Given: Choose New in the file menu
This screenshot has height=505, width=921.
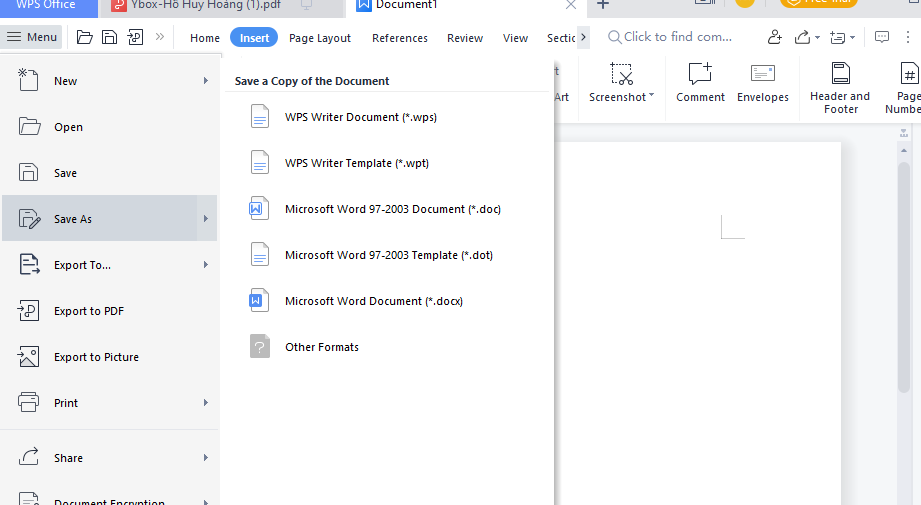Looking at the screenshot, I should pos(109,81).
